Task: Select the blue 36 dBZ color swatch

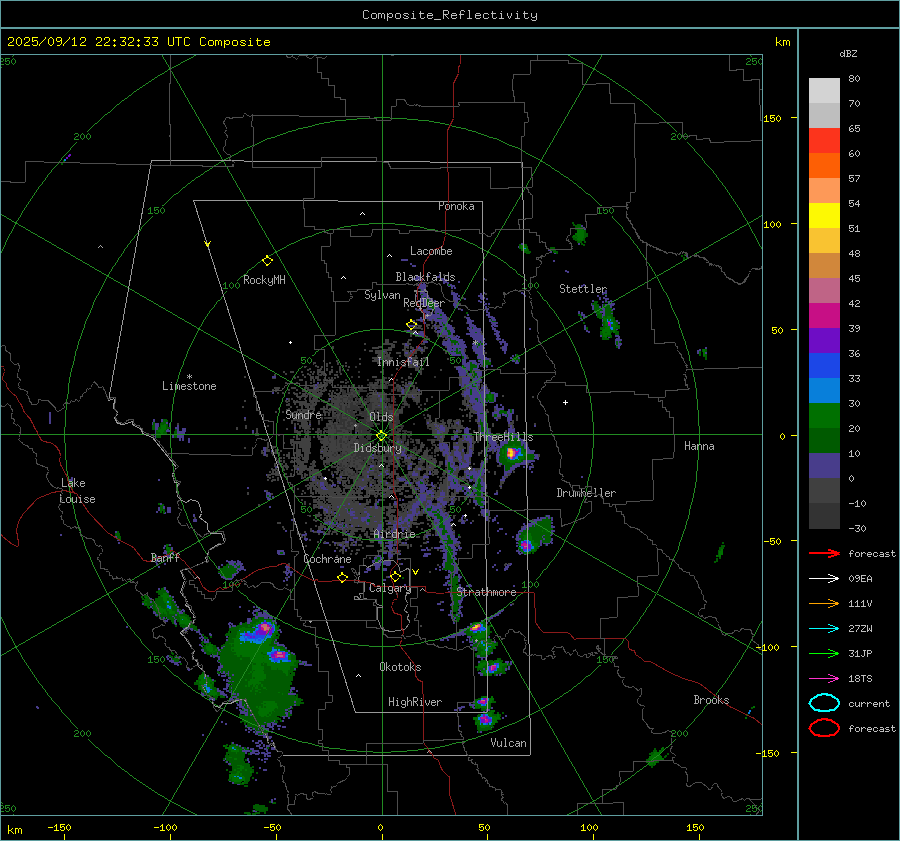Action: tap(824, 366)
